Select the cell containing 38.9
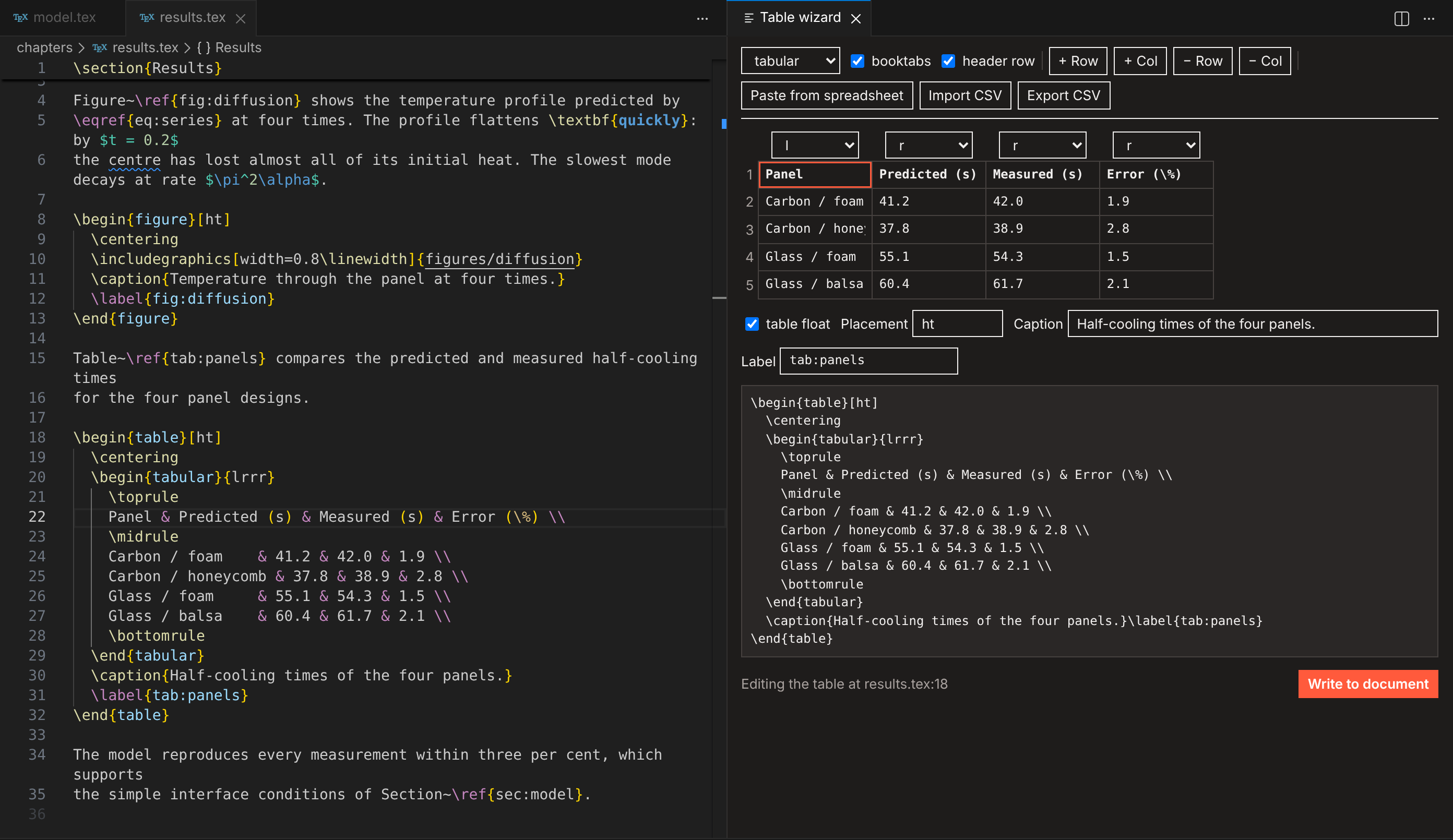 tap(1042, 230)
